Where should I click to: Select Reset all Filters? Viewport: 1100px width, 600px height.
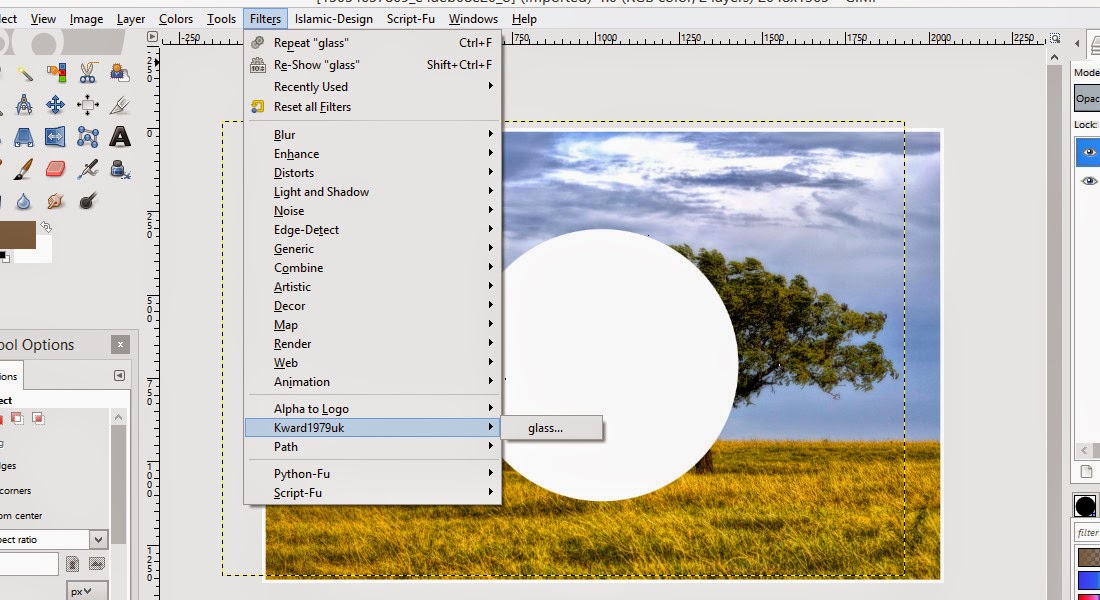coord(373,107)
